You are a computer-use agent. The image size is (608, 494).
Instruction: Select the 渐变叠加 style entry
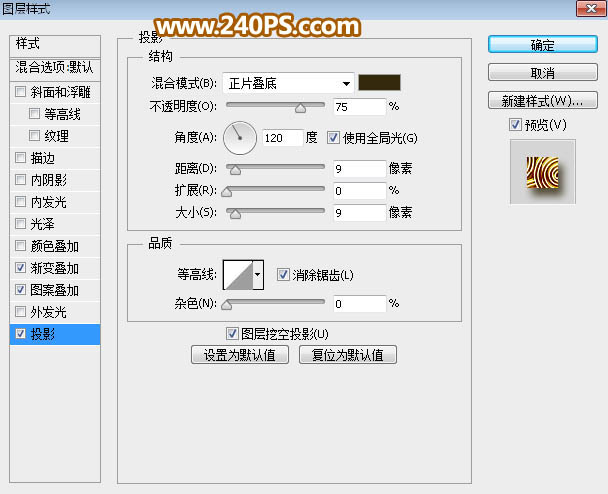(x=55, y=268)
